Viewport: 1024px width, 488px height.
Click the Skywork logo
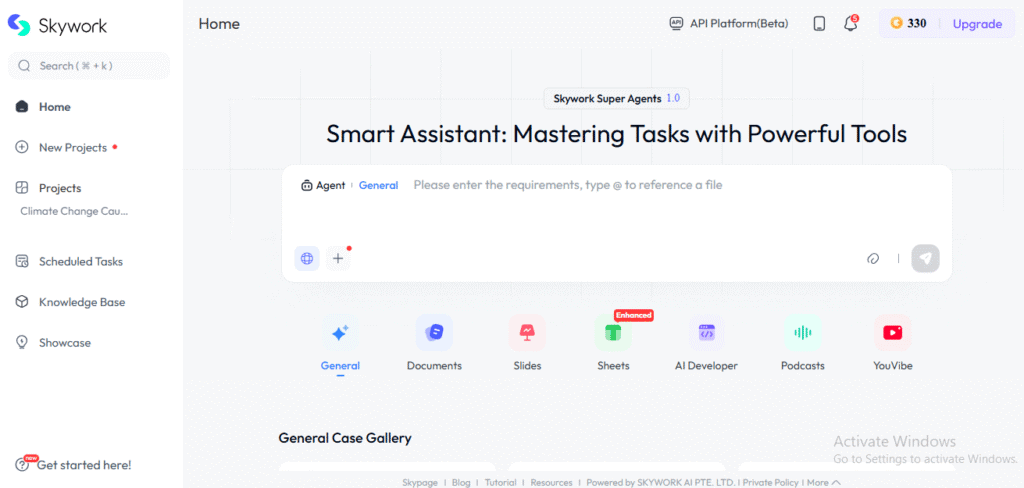tap(57, 25)
